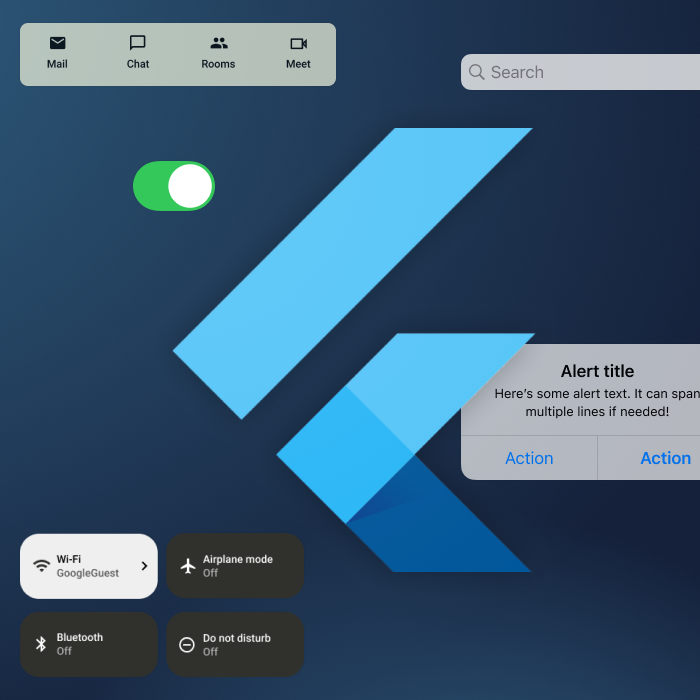Click the Bluetooth symbol icon

41,644
